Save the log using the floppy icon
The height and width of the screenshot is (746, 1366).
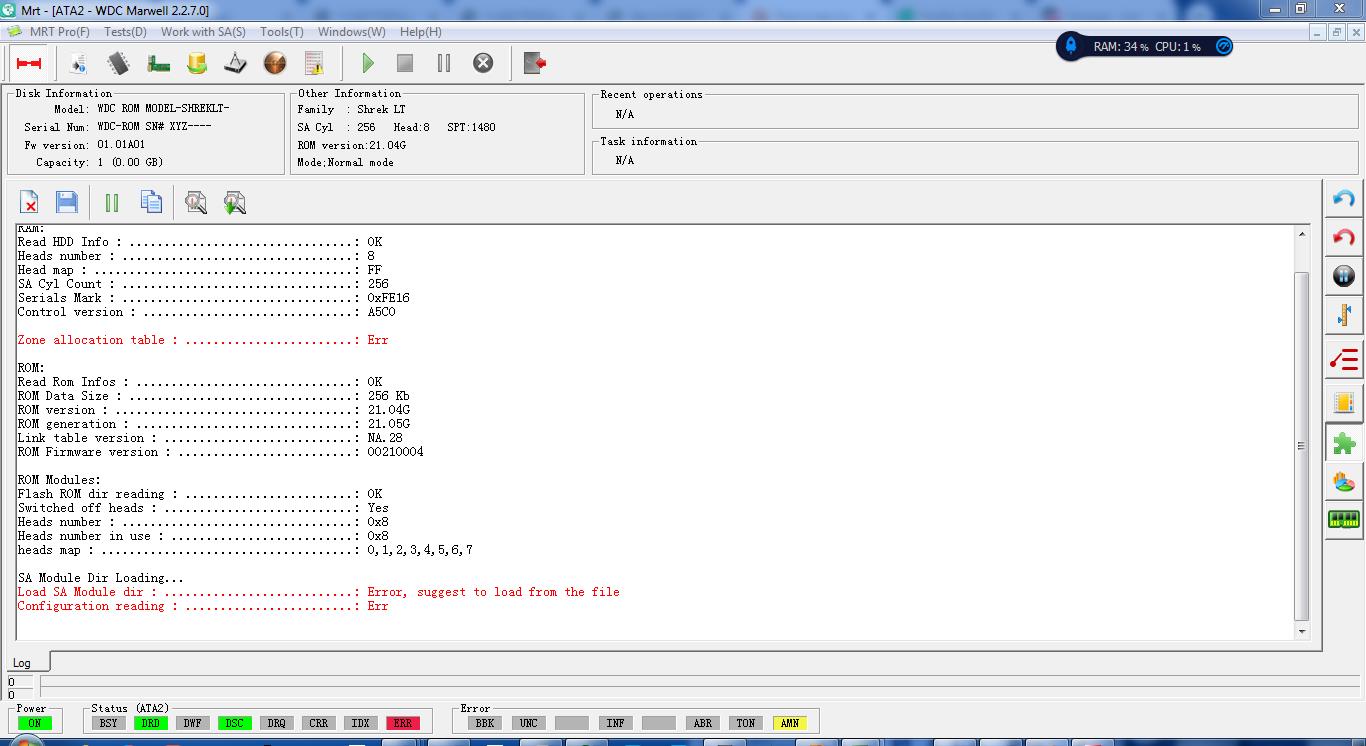pos(67,203)
